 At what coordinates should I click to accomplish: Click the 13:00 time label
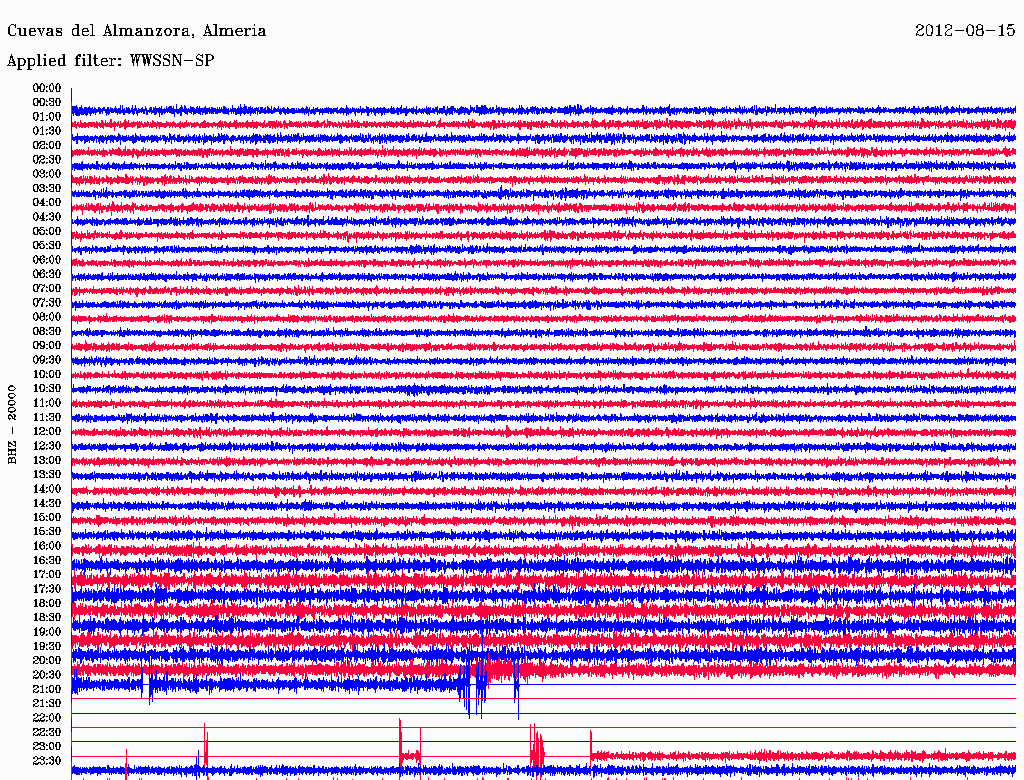click(x=47, y=461)
